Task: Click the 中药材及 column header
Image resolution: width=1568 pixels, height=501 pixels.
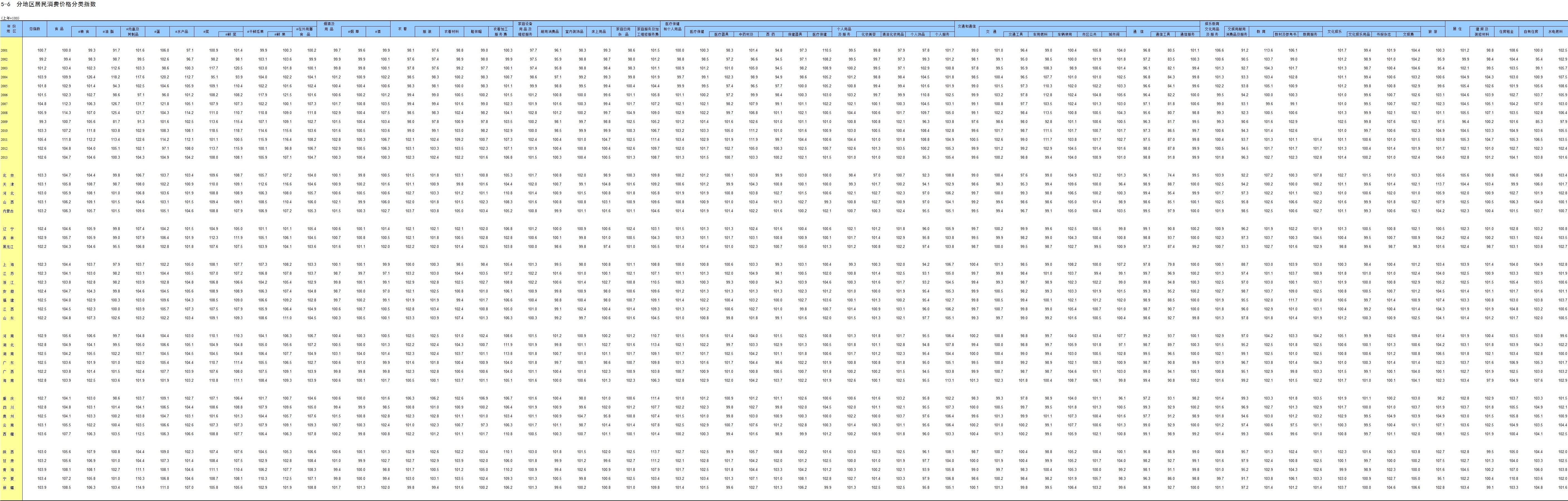Action: [746, 34]
